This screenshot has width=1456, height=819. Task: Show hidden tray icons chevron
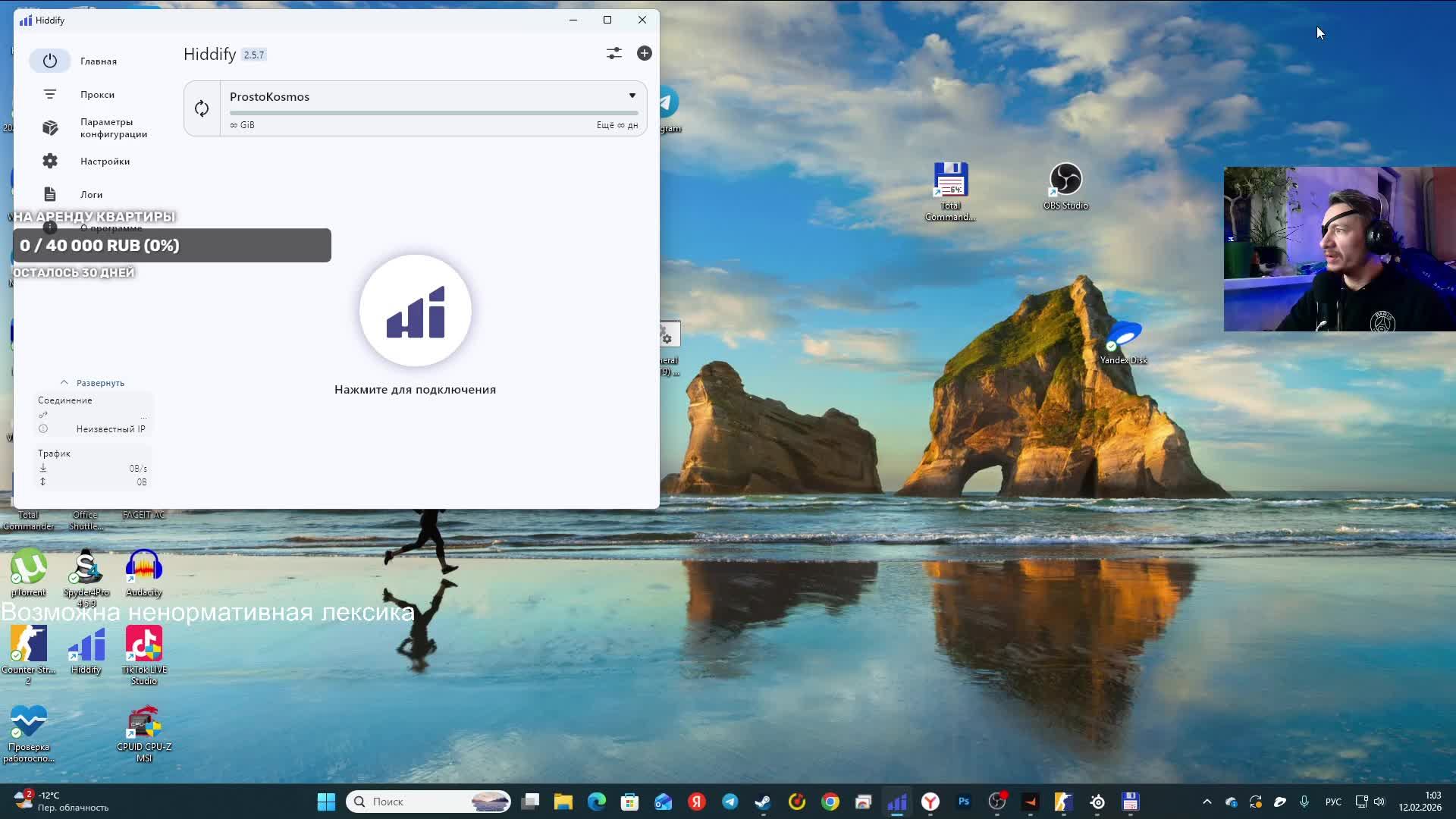pos(1207,802)
